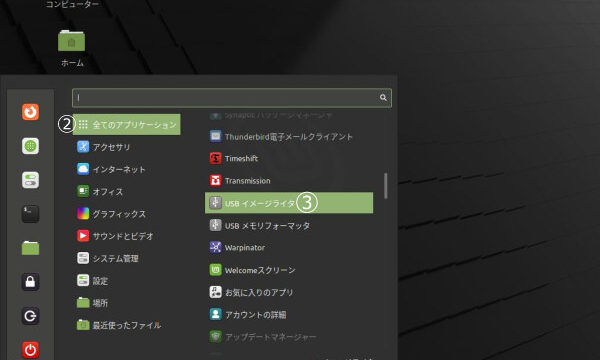Click the green Welcome screen Mint icon
600x360 pixels.
tap(215, 270)
